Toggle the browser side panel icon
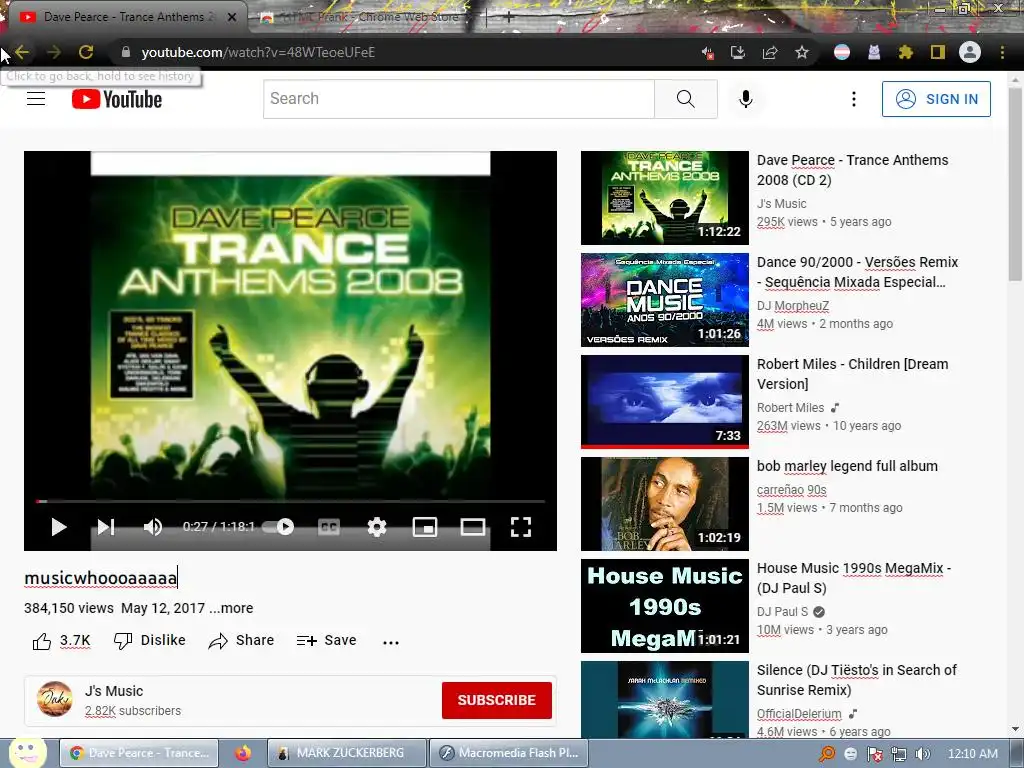 938,52
